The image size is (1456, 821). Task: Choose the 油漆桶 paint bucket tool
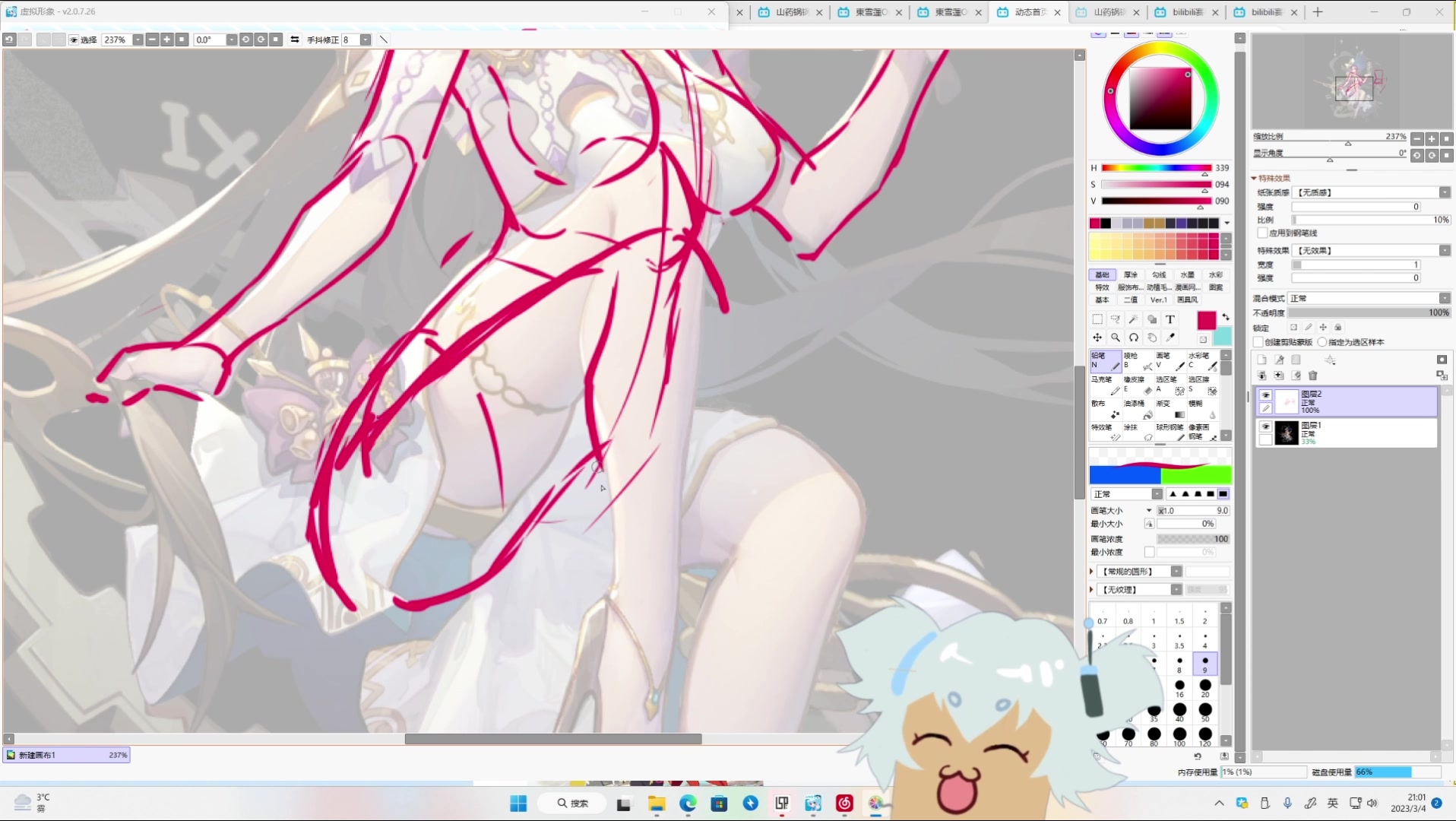pos(1138,410)
